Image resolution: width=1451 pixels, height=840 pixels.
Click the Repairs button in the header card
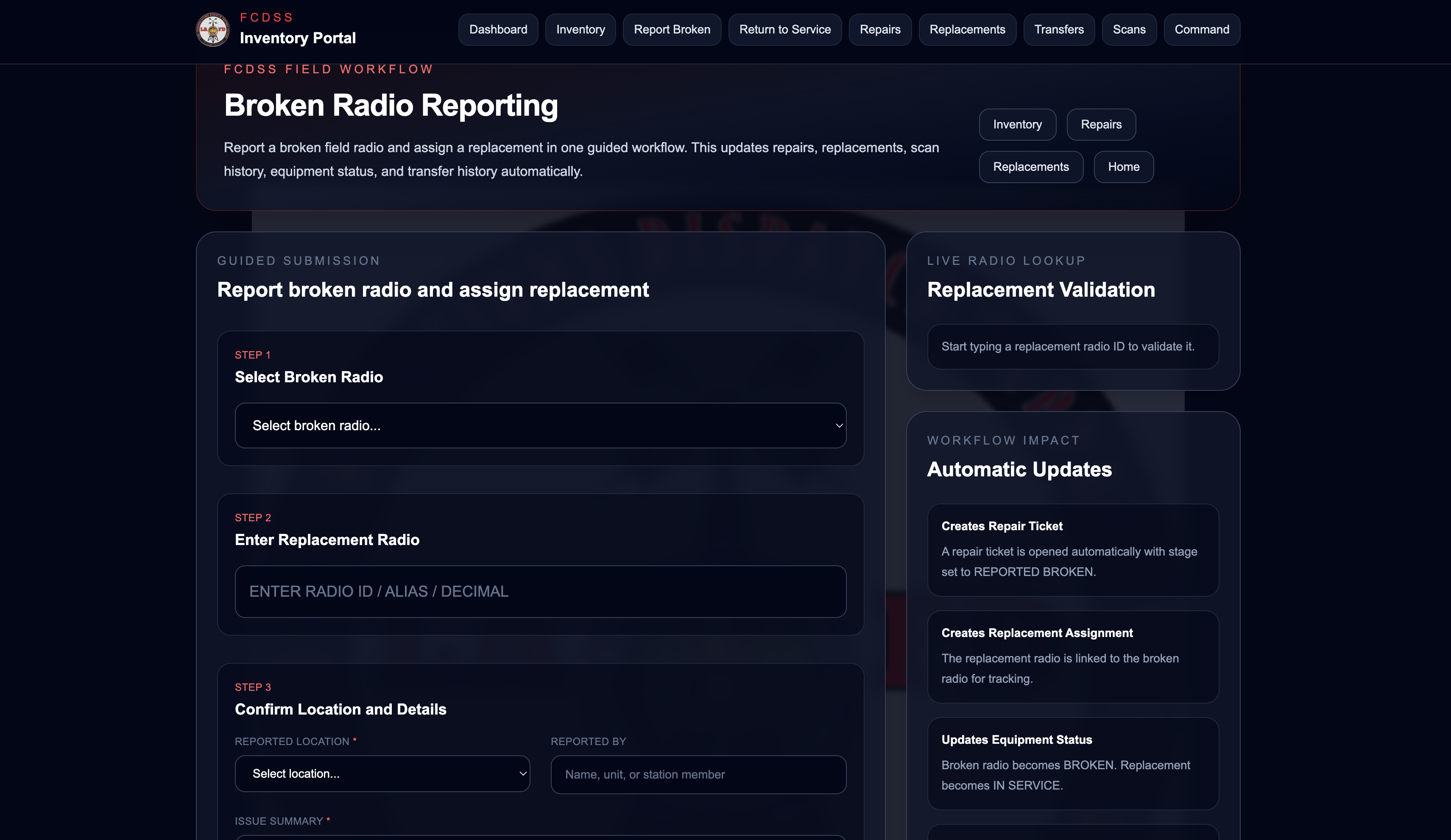point(1100,124)
